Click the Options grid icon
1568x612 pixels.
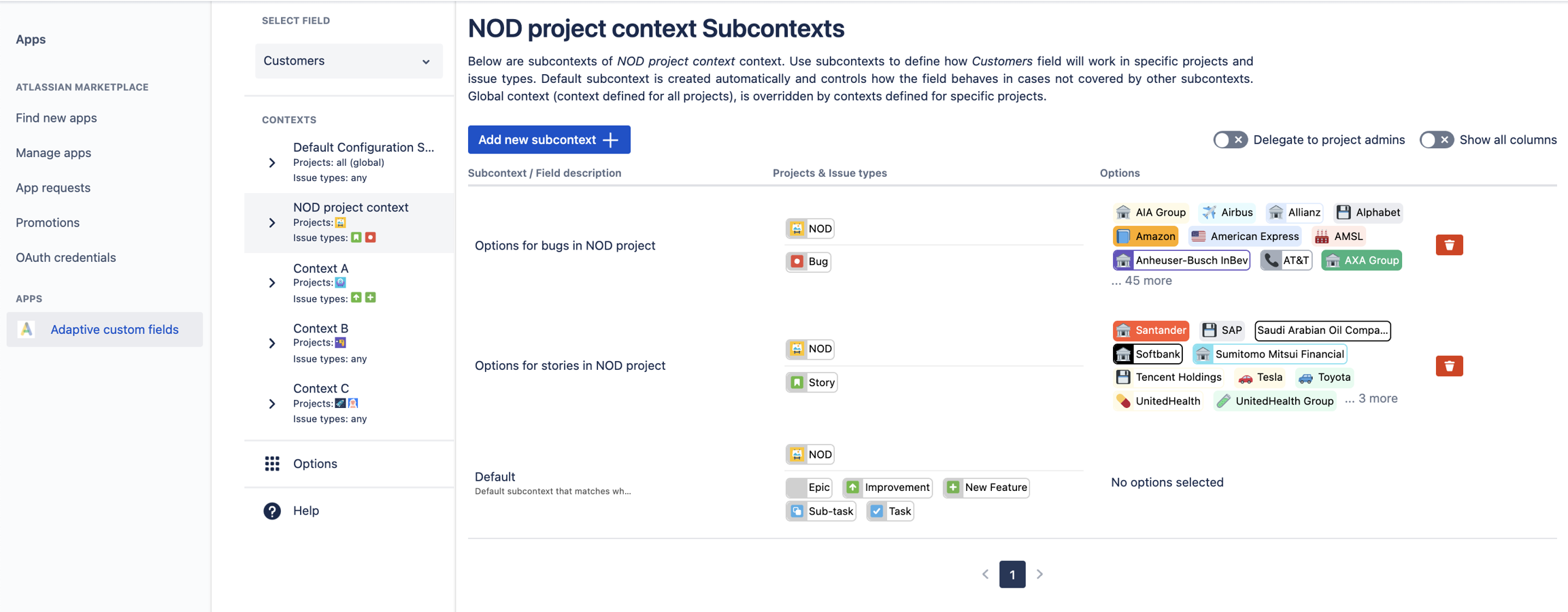pos(272,464)
